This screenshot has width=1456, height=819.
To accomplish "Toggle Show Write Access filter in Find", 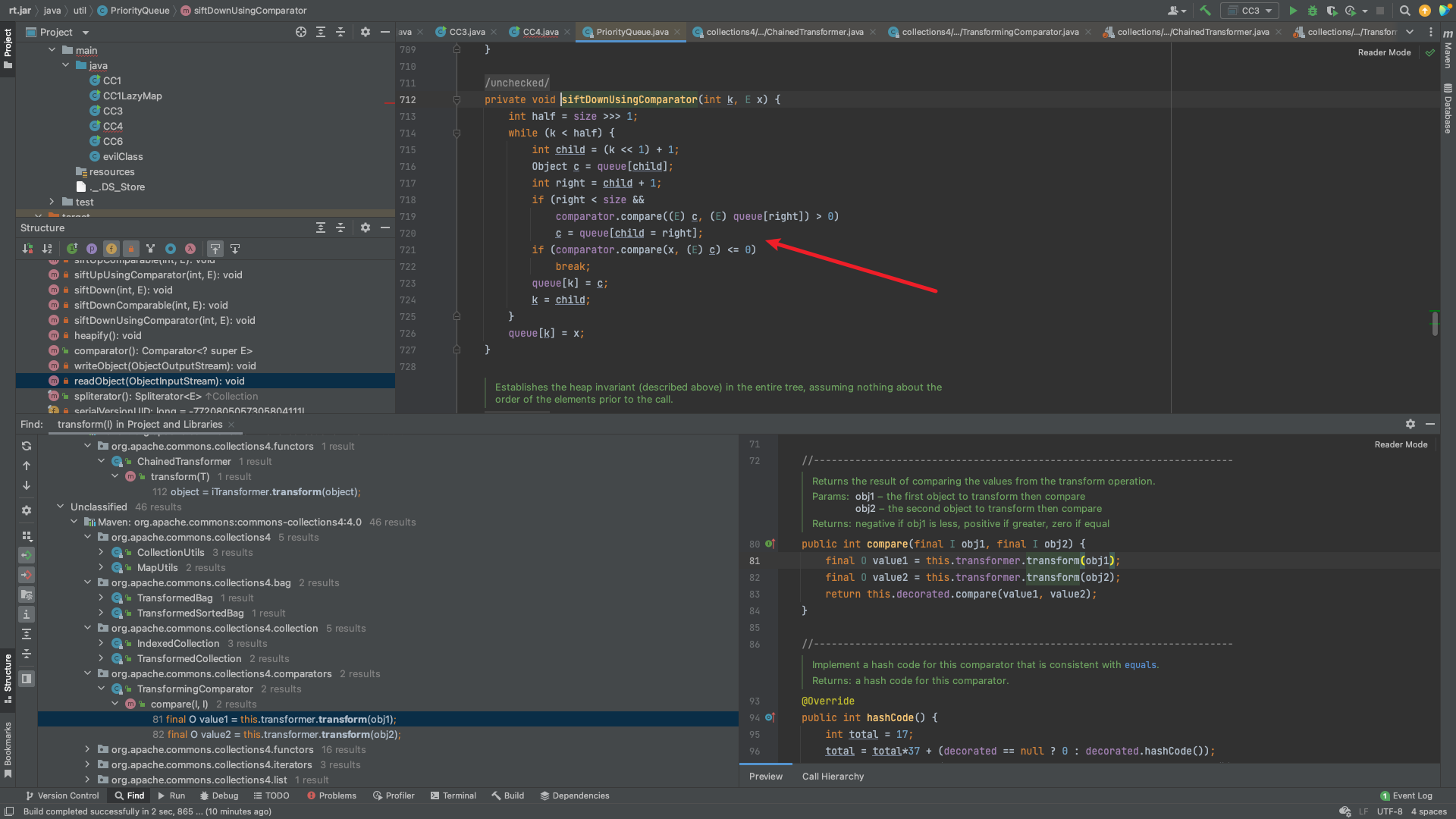I will click(x=27, y=575).
